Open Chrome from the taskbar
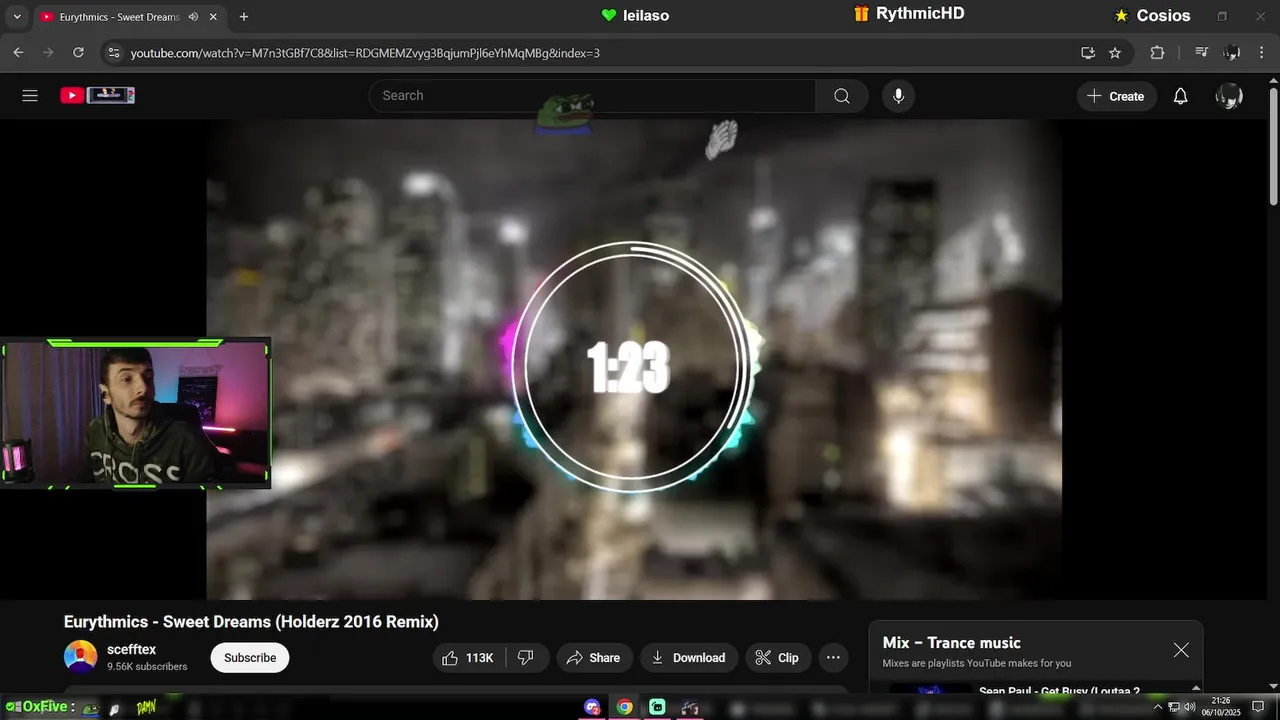 click(x=624, y=707)
